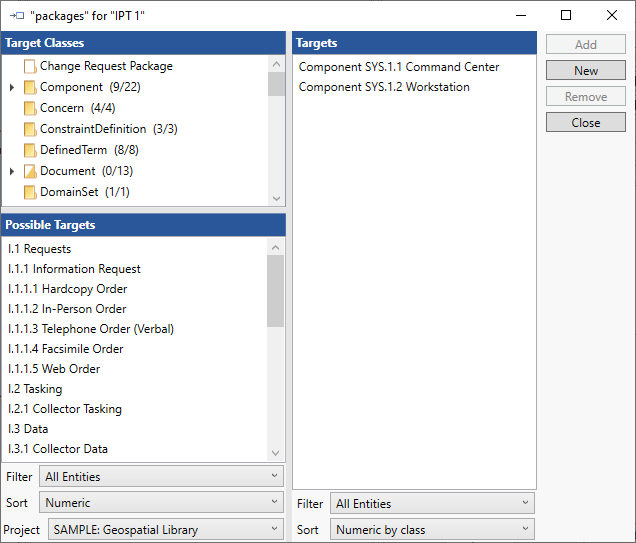Click the Concern folder icon
Image resolution: width=636 pixels, height=543 pixels.
tap(30, 108)
